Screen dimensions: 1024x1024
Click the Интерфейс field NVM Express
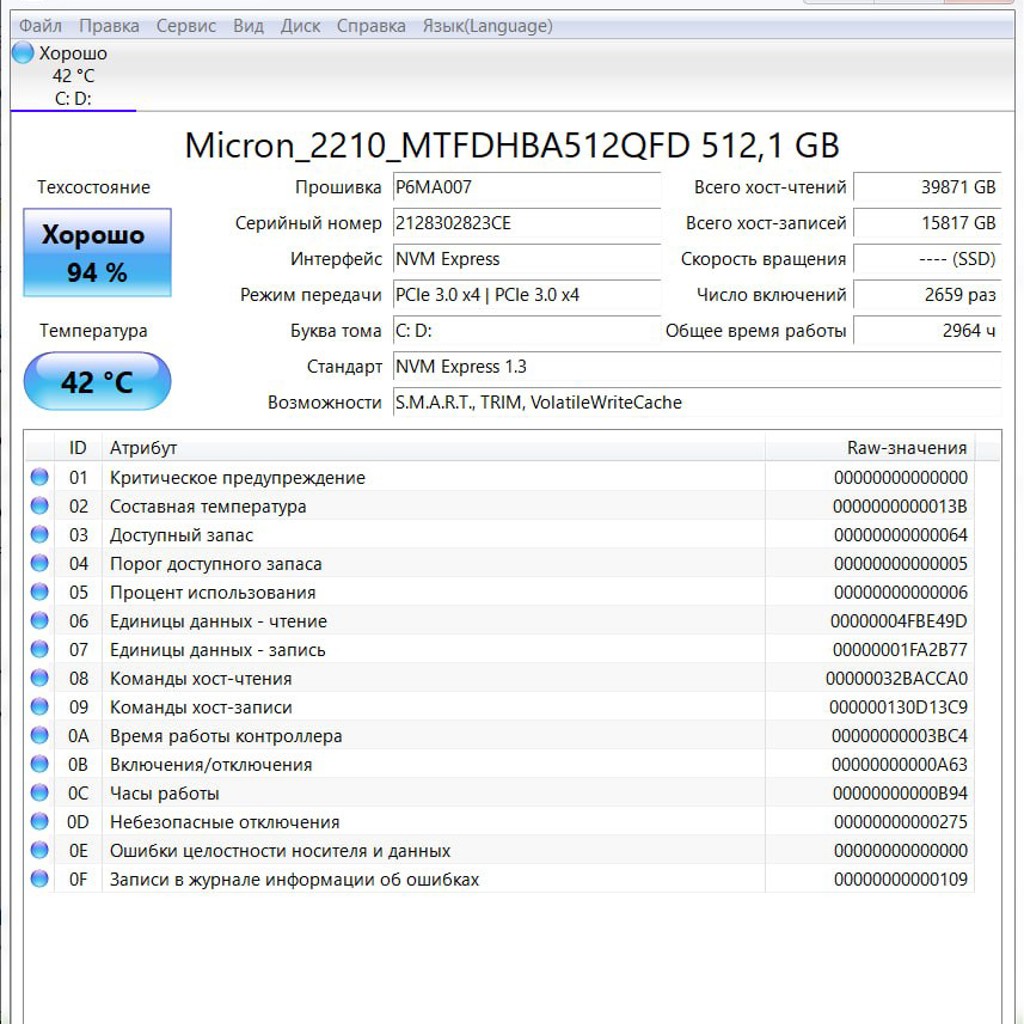click(x=526, y=259)
